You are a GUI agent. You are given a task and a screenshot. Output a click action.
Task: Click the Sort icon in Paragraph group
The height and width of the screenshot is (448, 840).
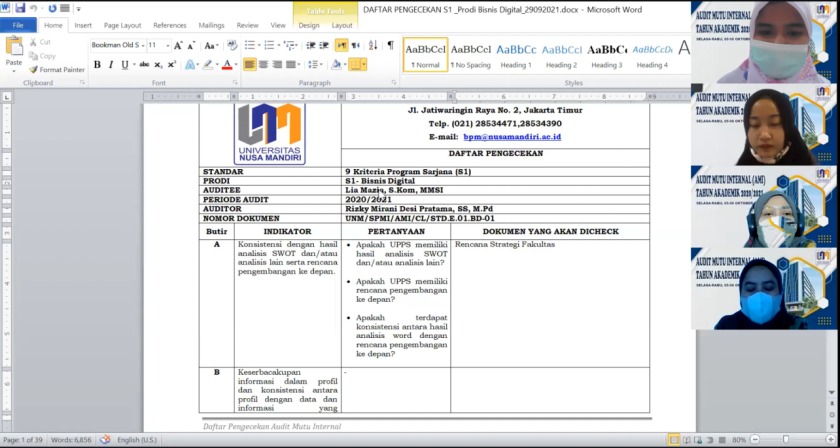point(372,46)
